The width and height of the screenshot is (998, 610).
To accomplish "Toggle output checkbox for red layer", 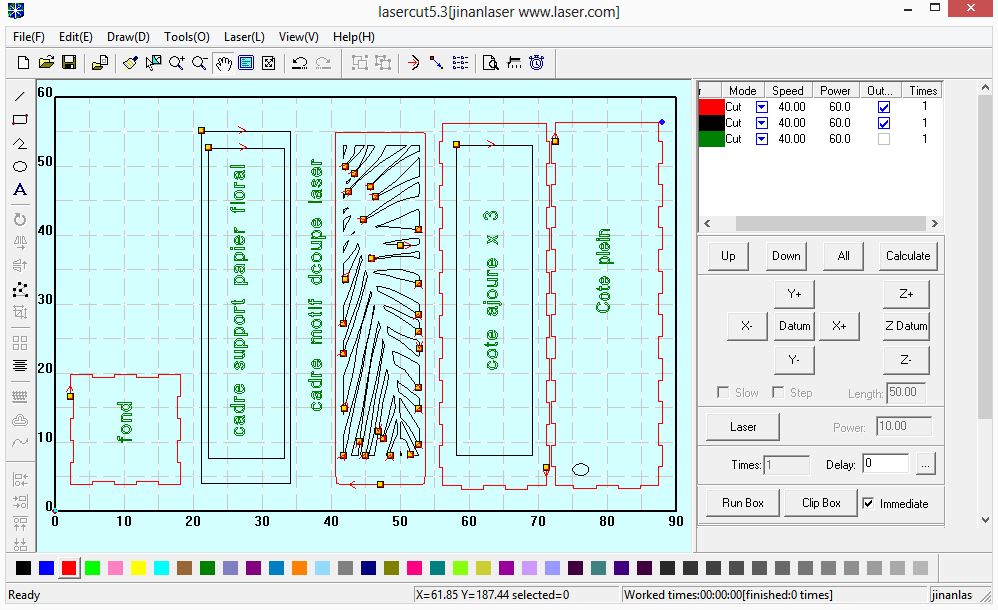I will pos(883,107).
